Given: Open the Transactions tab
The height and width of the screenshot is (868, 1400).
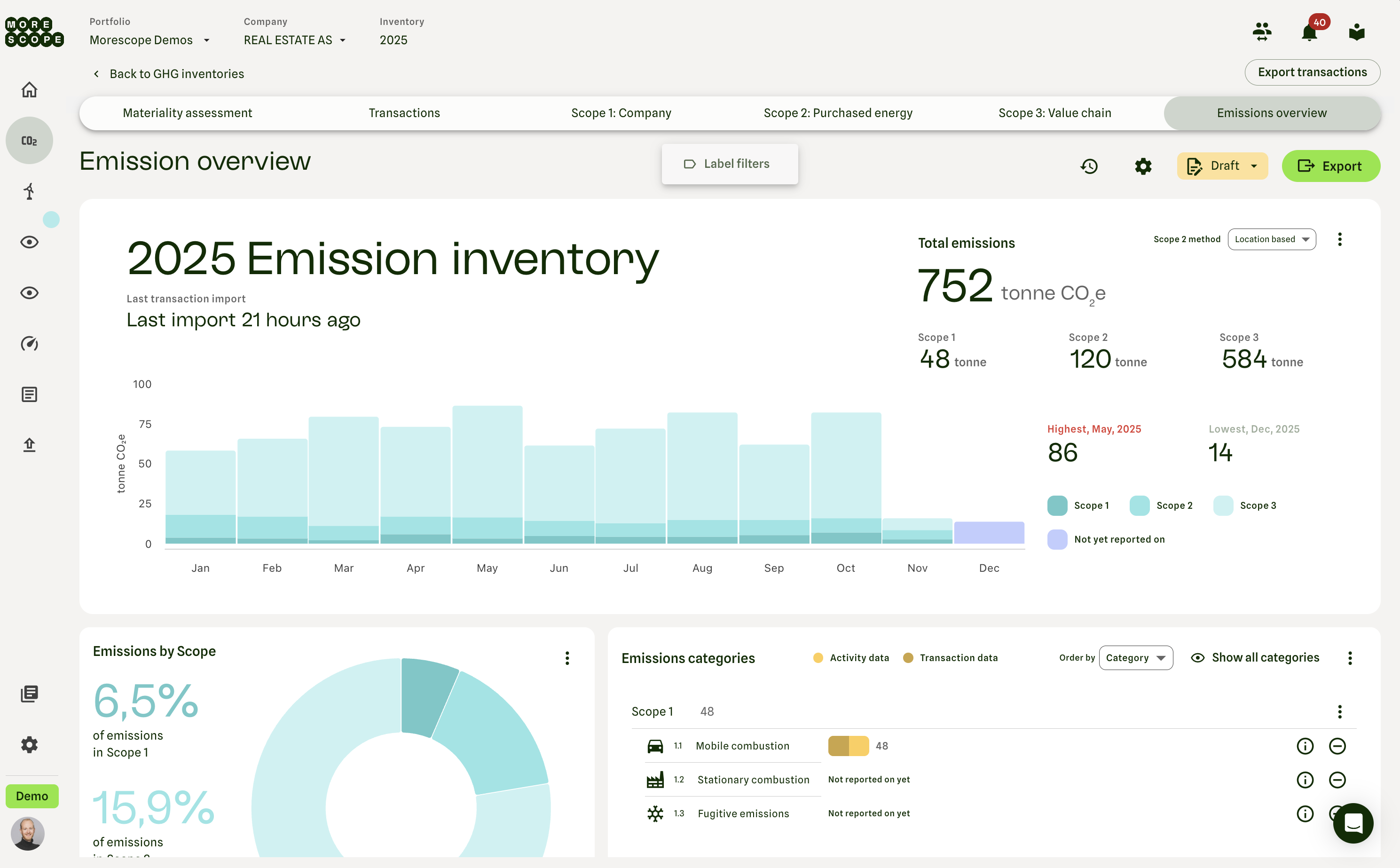Looking at the screenshot, I should point(404,113).
